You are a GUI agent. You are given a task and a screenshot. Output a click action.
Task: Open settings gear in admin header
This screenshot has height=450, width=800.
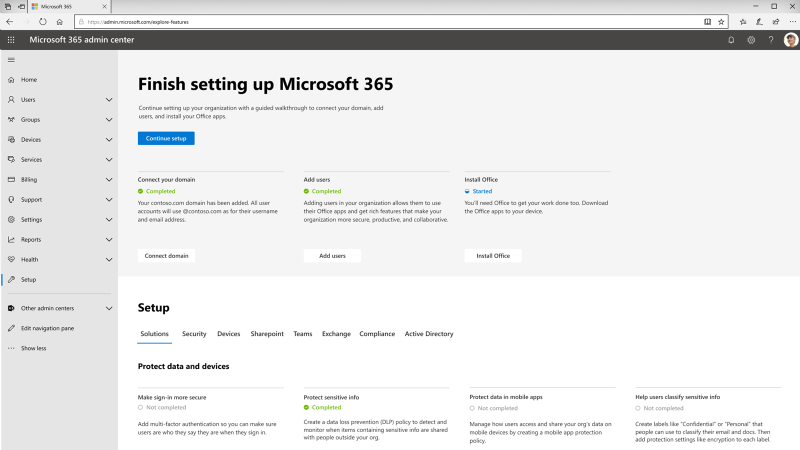click(x=751, y=40)
